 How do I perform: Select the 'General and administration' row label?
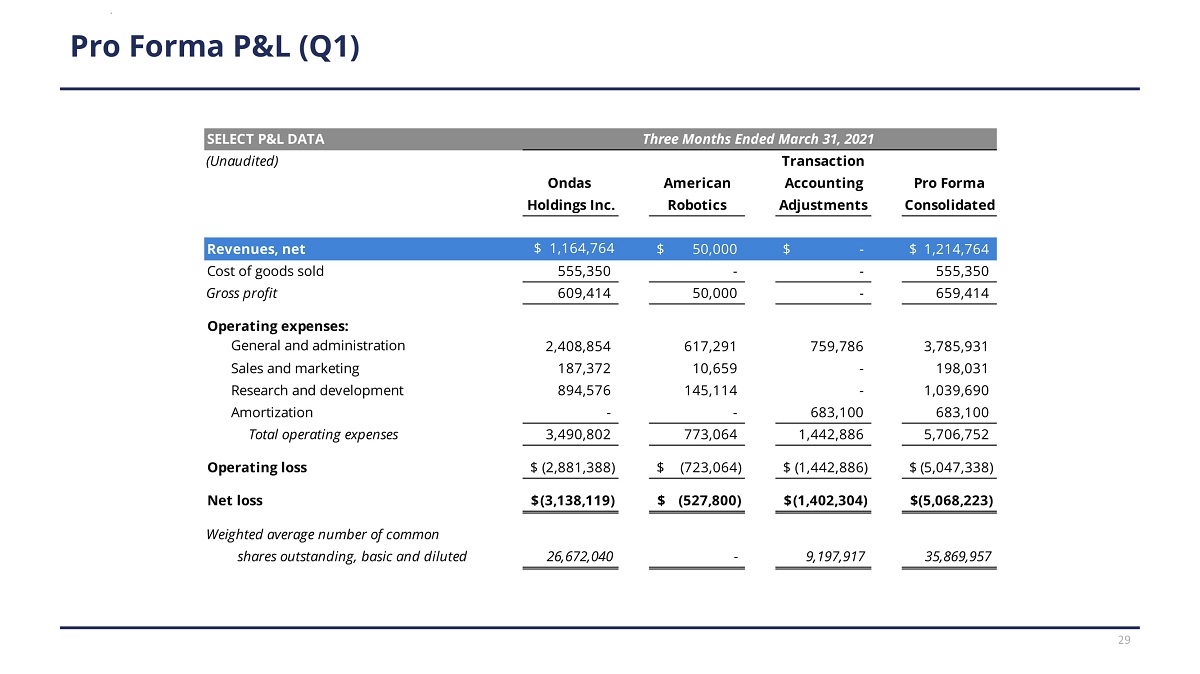click(318, 346)
